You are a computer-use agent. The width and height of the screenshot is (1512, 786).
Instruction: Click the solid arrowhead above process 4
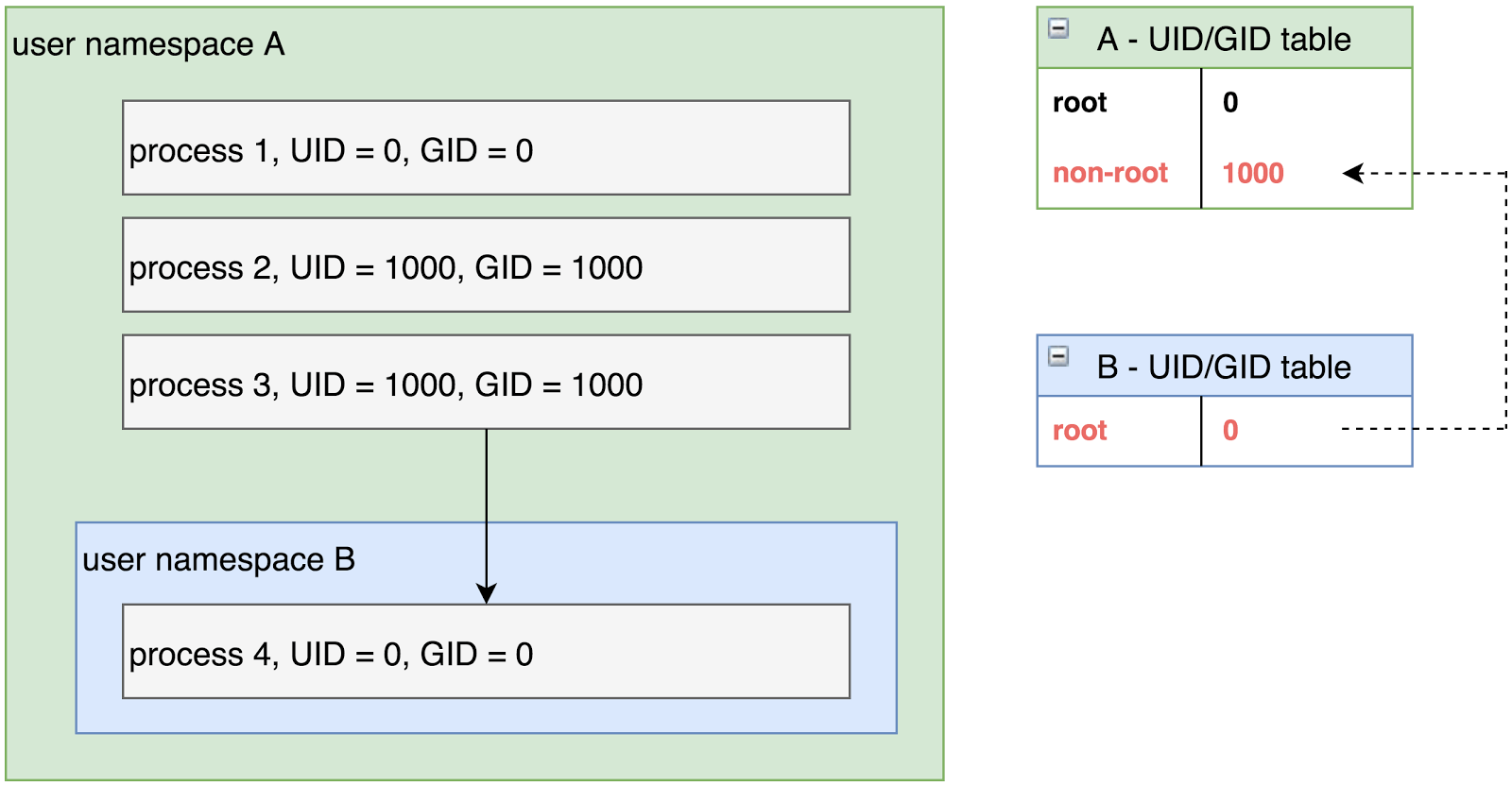pos(487,593)
